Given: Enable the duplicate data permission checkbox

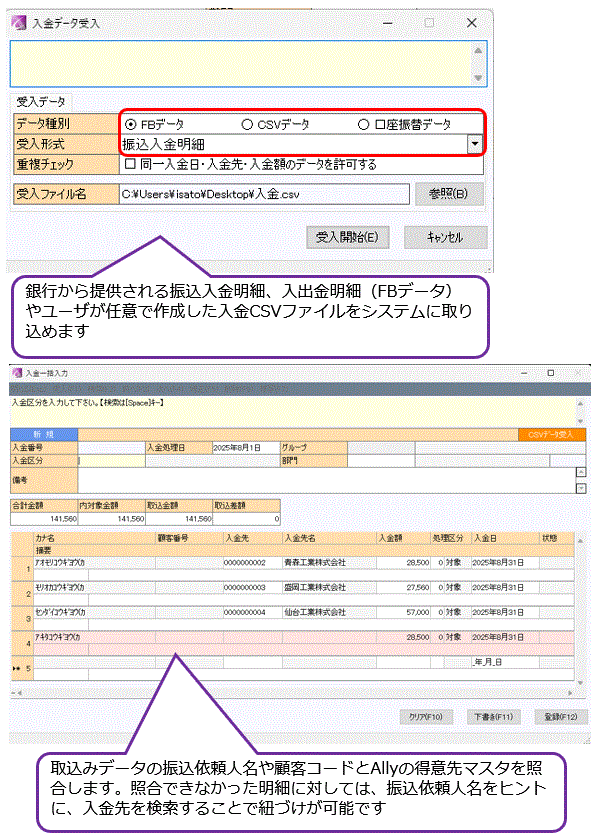Looking at the screenshot, I should [130, 164].
